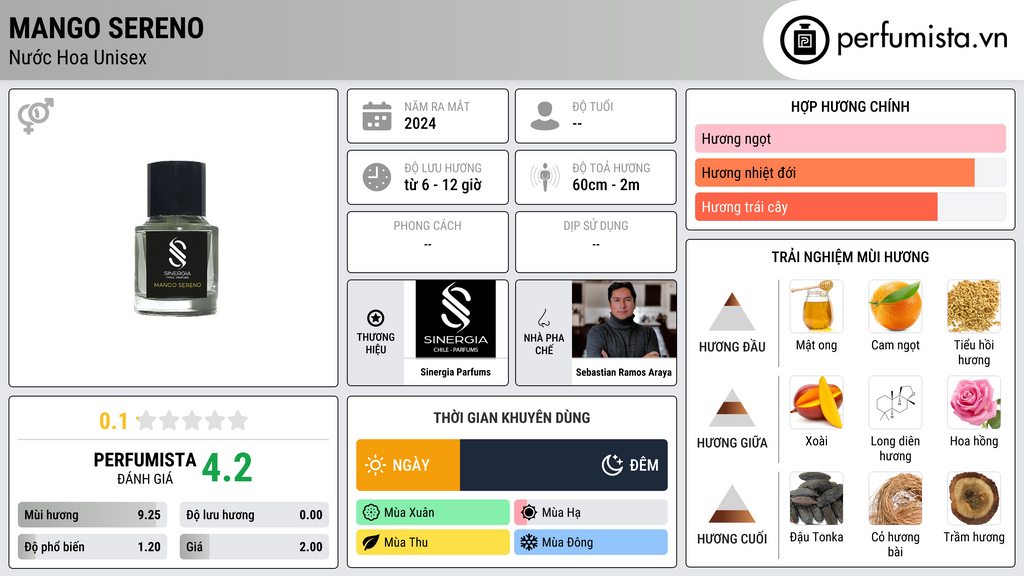Click the person icon beside Độ tuổi
Image resolution: width=1024 pixels, height=576 pixels.
tap(545, 116)
